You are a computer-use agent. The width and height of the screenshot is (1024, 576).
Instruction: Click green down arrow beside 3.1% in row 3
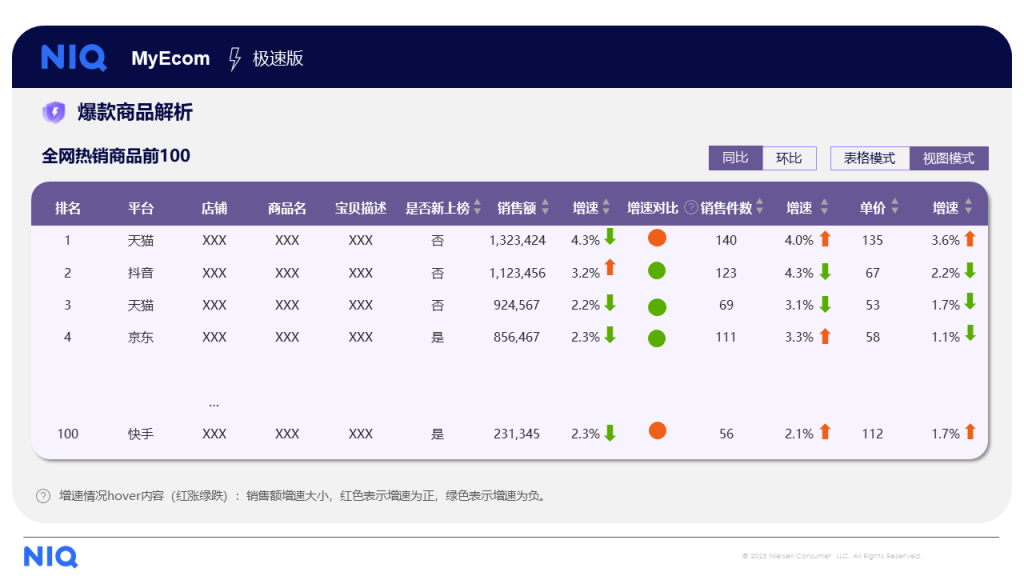click(x=825, y=304)
